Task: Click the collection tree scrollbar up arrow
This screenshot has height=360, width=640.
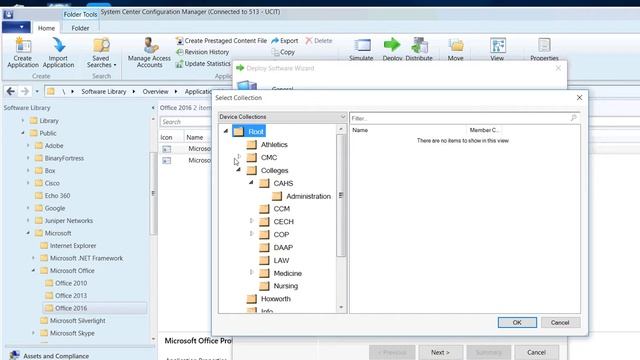Action: click(x=341, y=129)
